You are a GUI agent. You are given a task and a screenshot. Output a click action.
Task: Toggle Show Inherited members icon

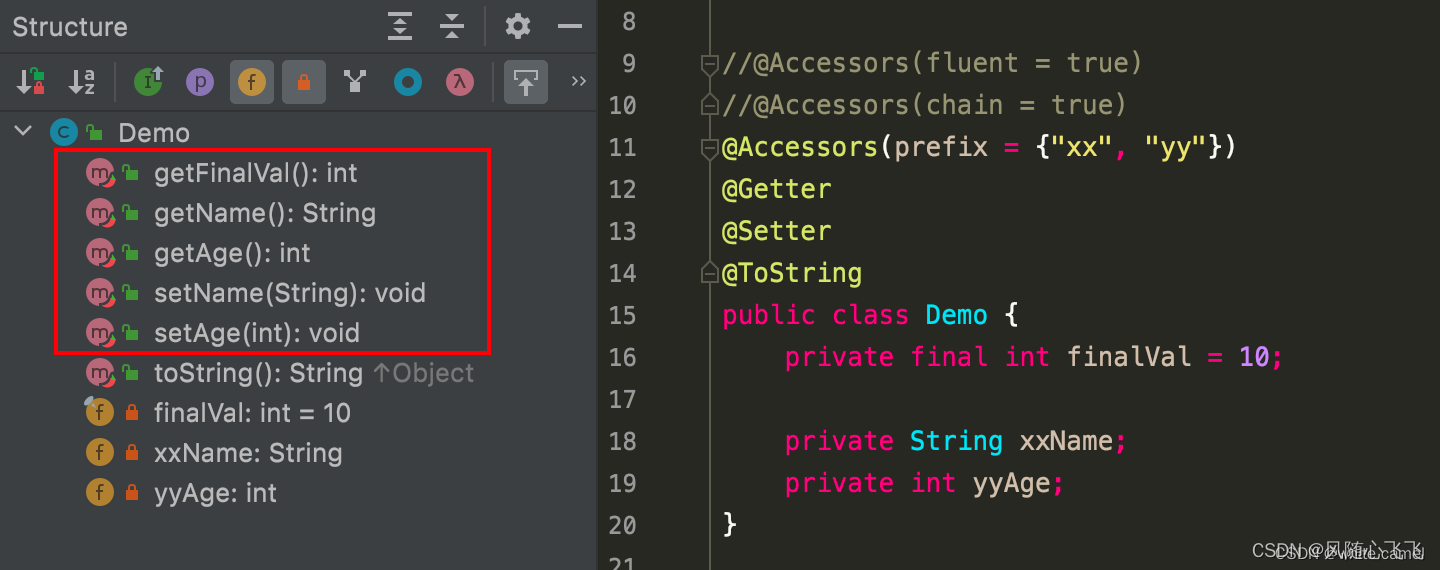[x=148, y=82]
